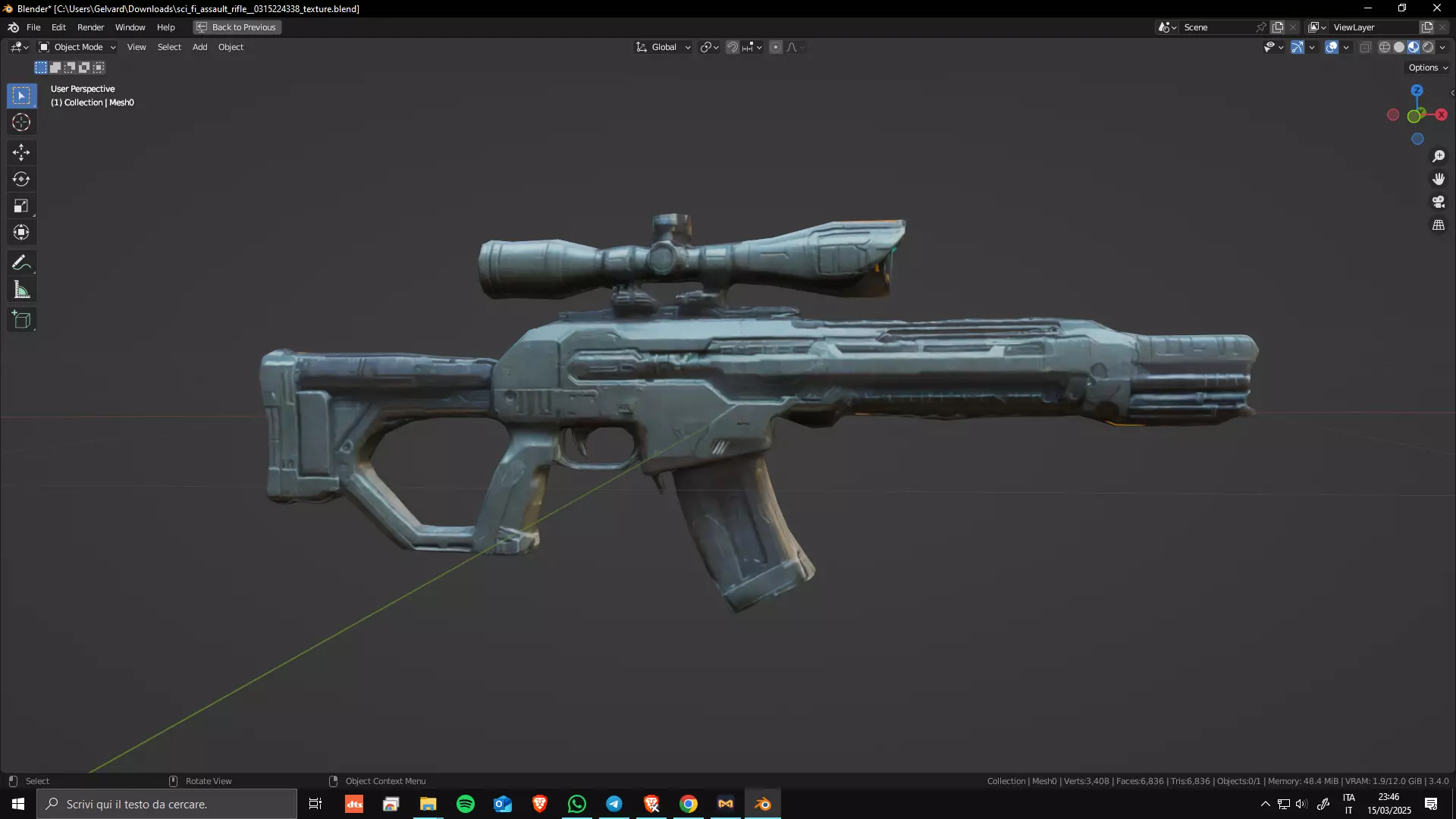Activate the Rotate tool
Screen dimensions: 1456x819
click(x=21, y=179)
